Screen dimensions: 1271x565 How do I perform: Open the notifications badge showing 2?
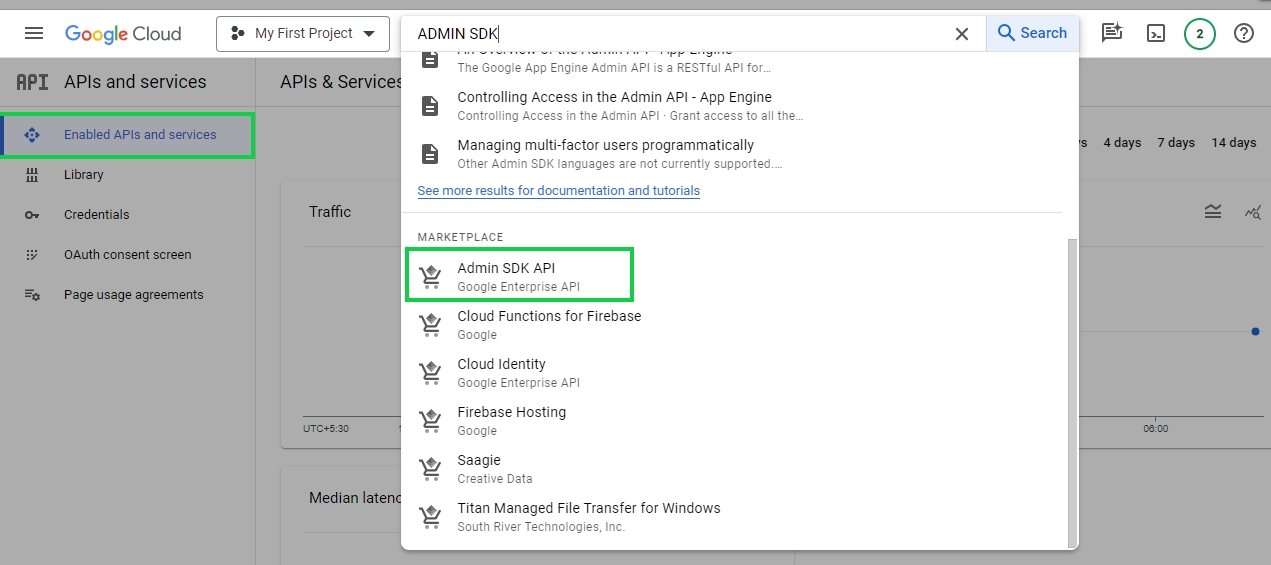(x=1199, y=34)
